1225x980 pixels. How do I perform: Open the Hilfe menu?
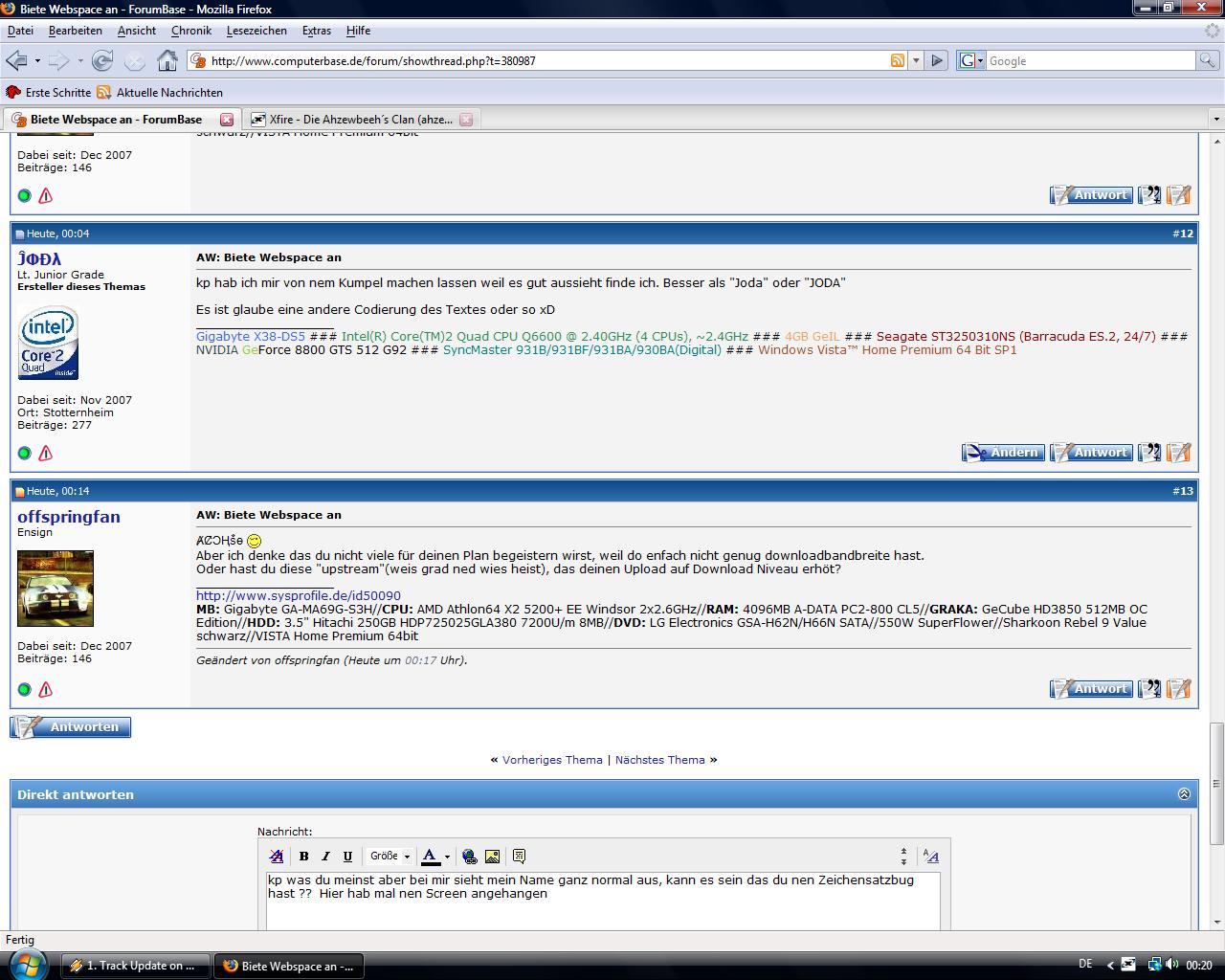pyautogui.click(x=358, y=31)
